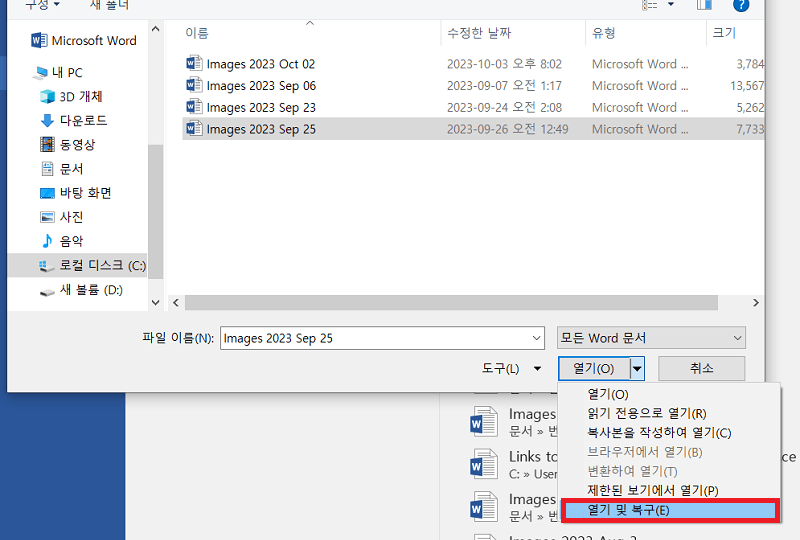Screen dimensions: 800x540
Task: Click the 열기(O) open button
Action: [x=595, y=369]
